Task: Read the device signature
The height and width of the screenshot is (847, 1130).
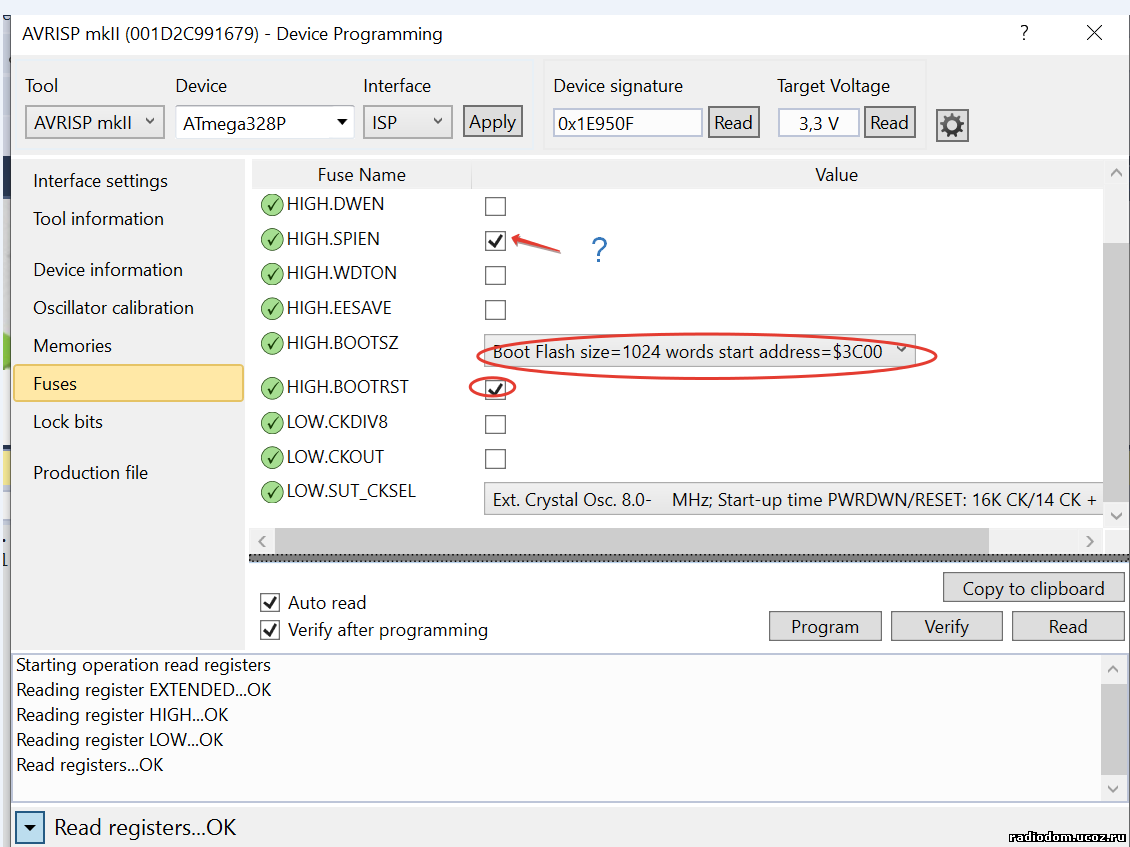Action: click(734, 123)
